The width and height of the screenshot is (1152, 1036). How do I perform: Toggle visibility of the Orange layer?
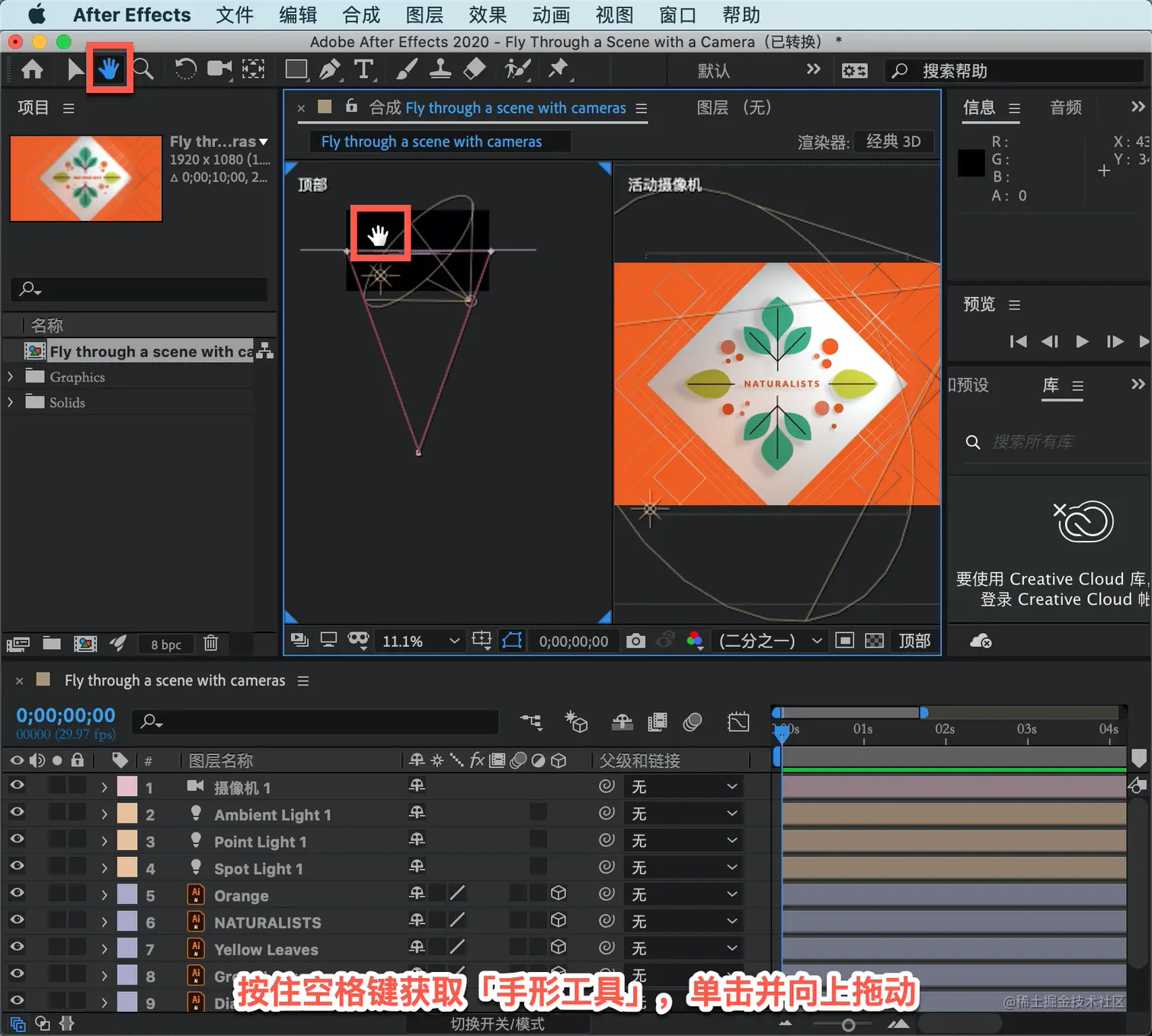17,894
